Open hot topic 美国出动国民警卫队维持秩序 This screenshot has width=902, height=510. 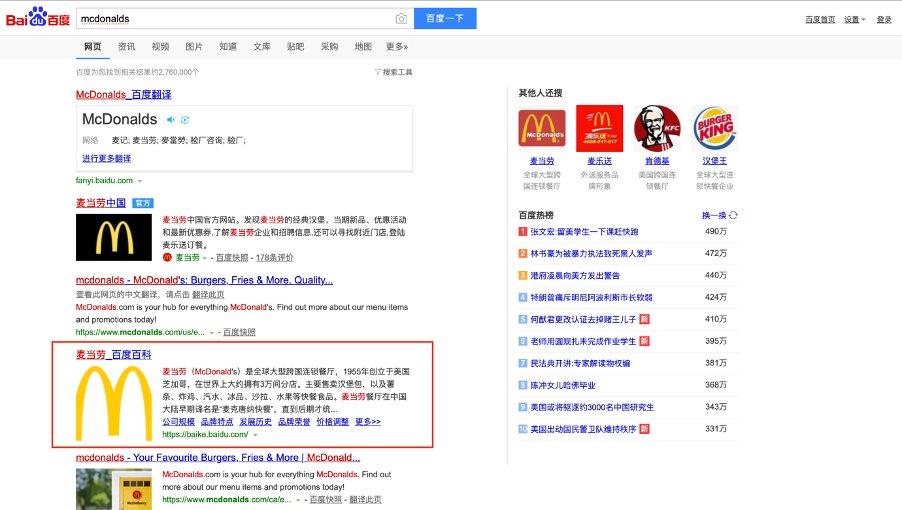click(x=583, y=429)
